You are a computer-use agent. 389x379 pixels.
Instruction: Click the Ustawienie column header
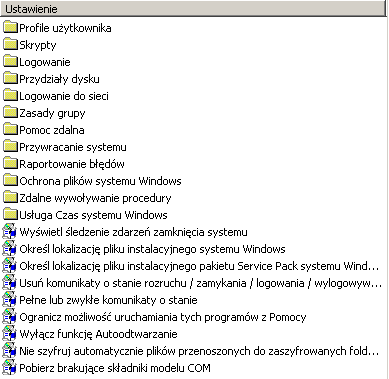coord(193,9)
